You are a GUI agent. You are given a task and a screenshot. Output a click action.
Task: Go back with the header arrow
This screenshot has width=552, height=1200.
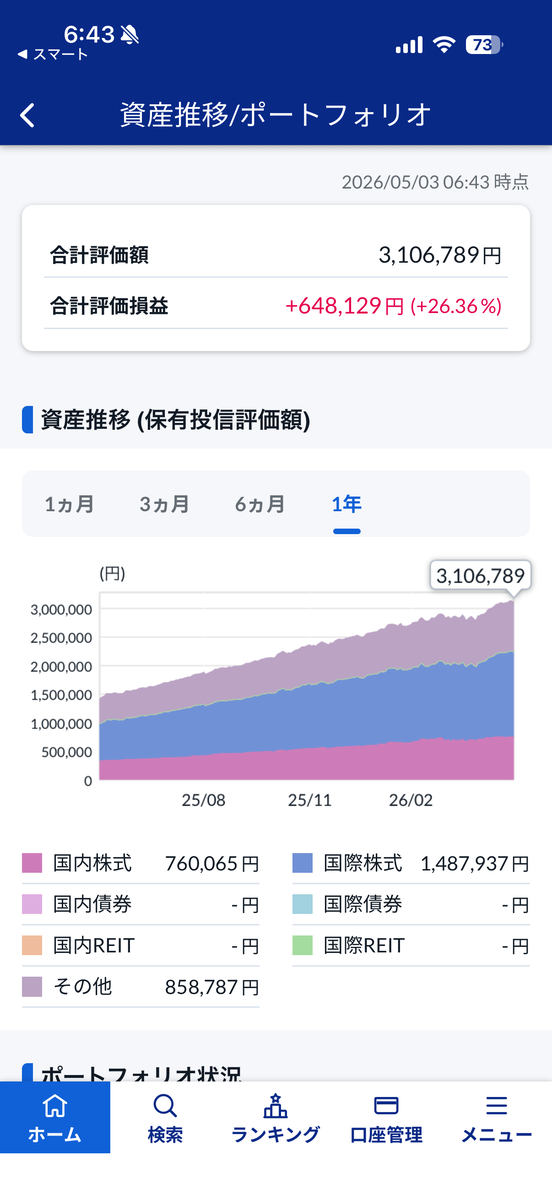tap(27, 115)
